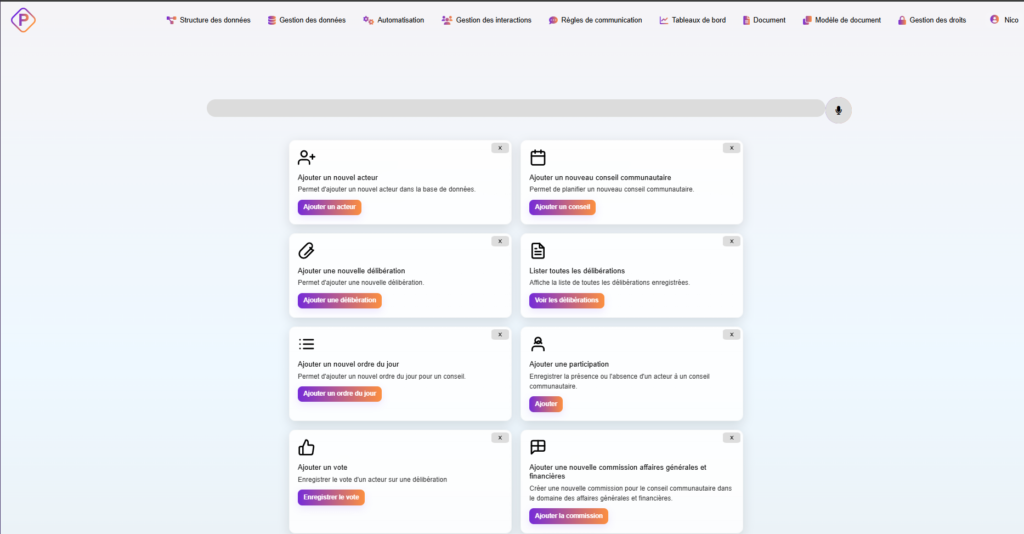Viewport: 1024px width, 534px height.
Task: Click the list icon on the ordre du jour card
Action: click(x=307, y=344)
